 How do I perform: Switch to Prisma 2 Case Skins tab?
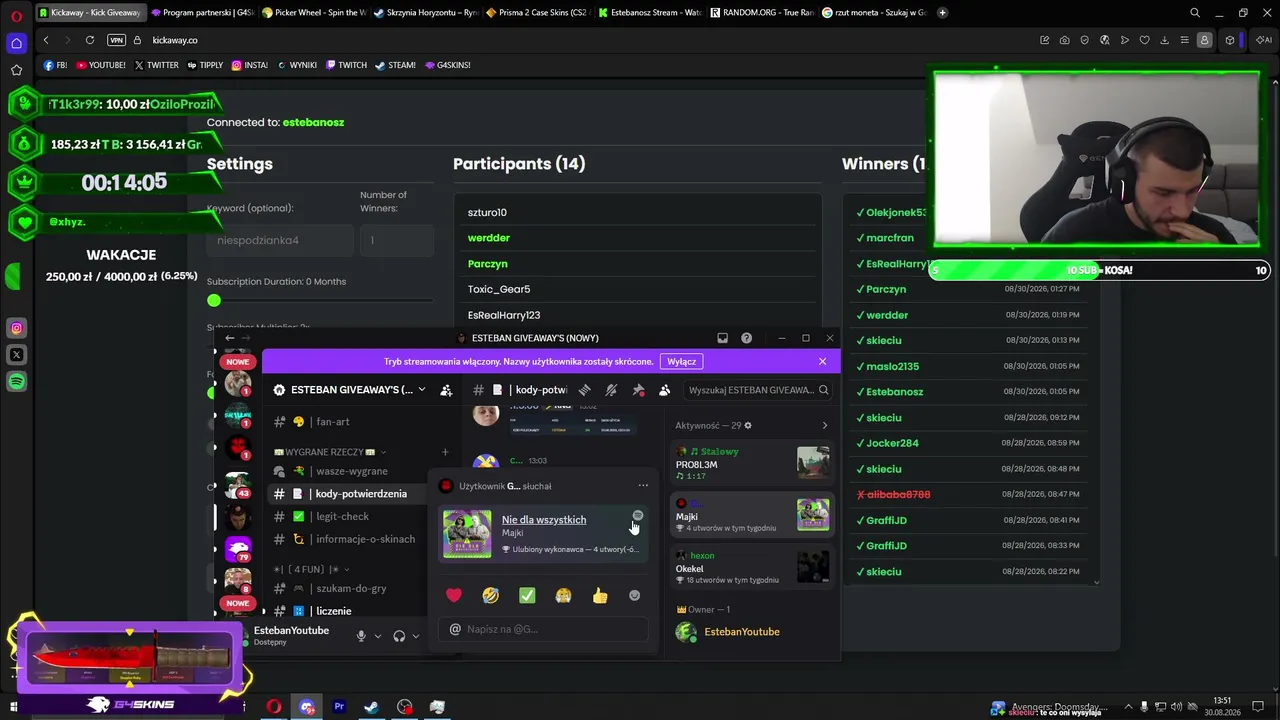point(537,13)
